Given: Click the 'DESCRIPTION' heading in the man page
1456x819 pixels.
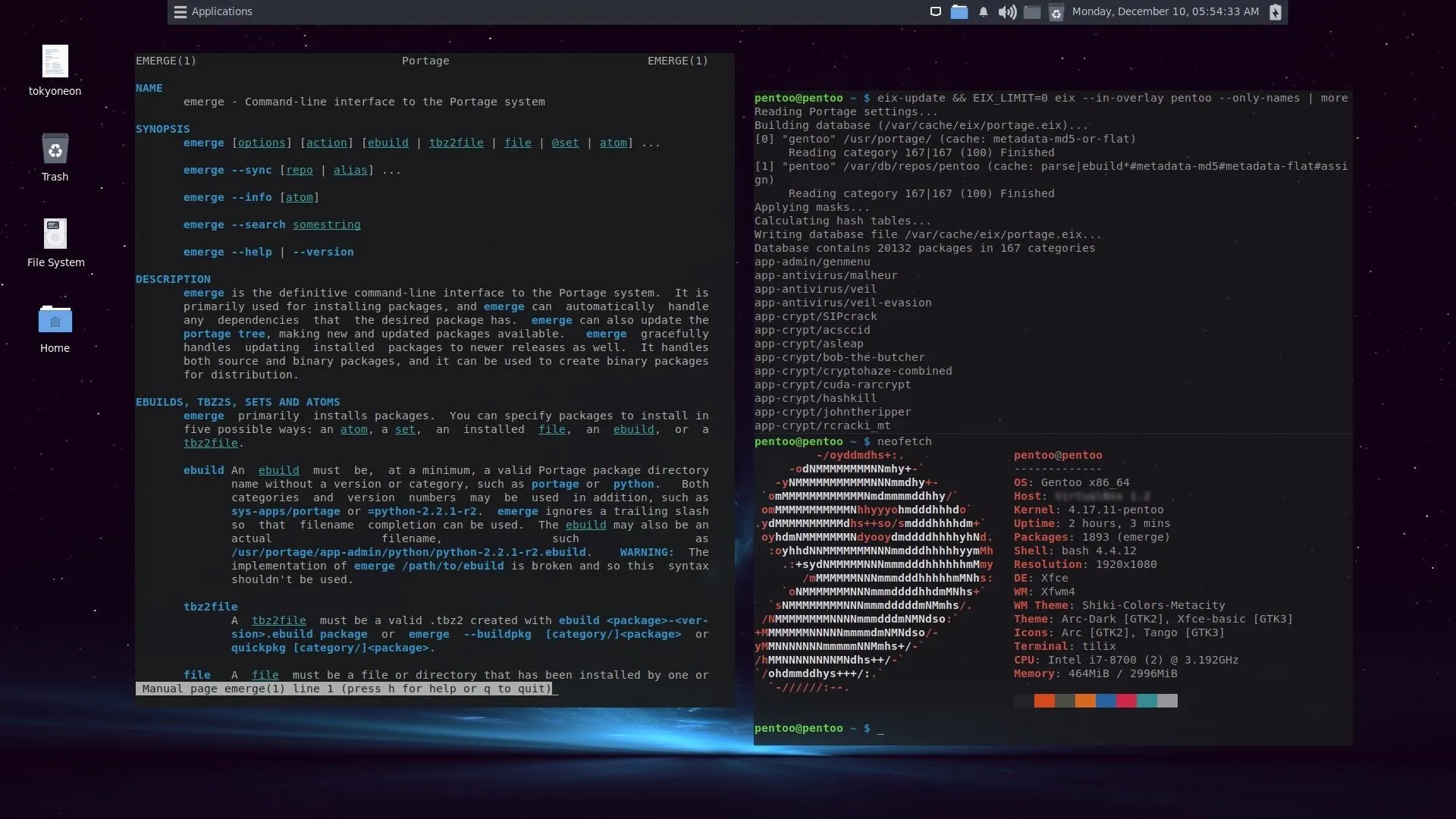Looking at the screenshot, I should click(173, 280).
